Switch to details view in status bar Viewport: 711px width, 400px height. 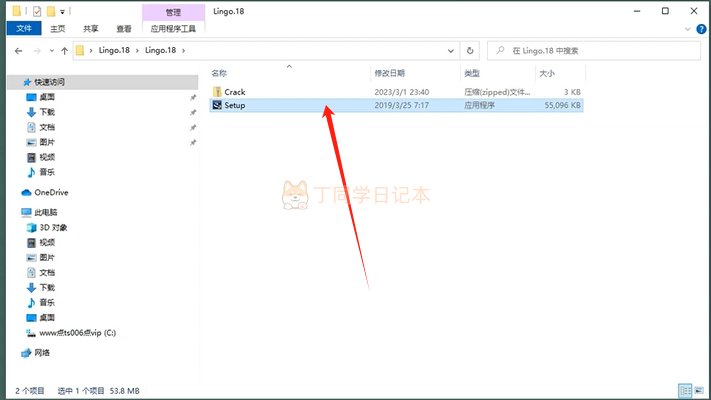[685, 390]
